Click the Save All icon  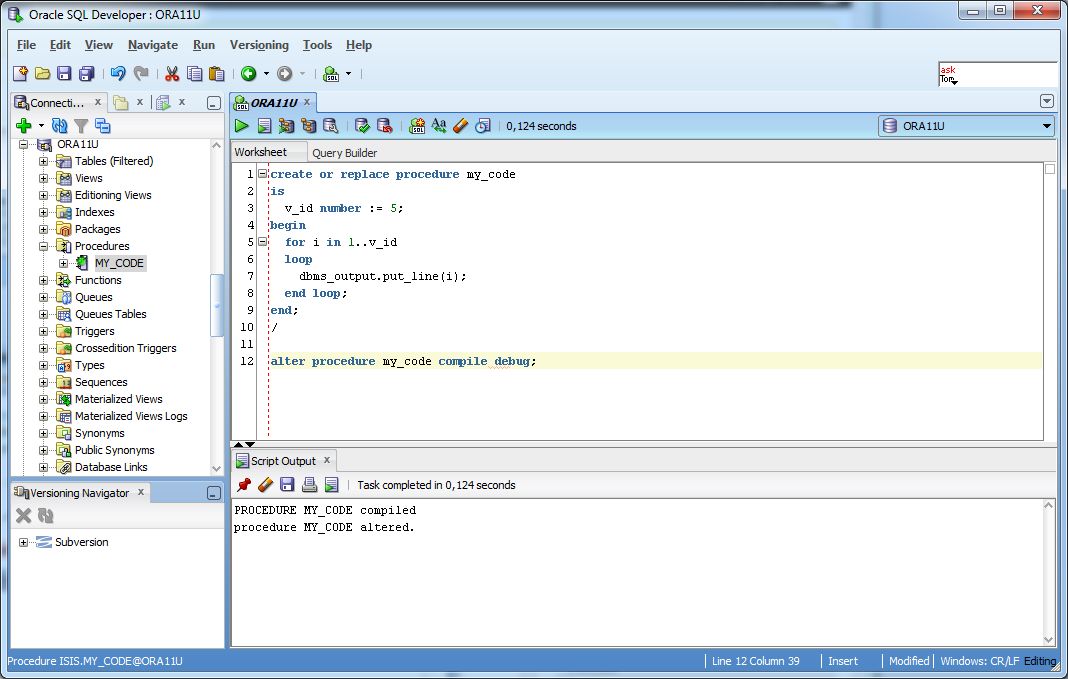(87, 74)
